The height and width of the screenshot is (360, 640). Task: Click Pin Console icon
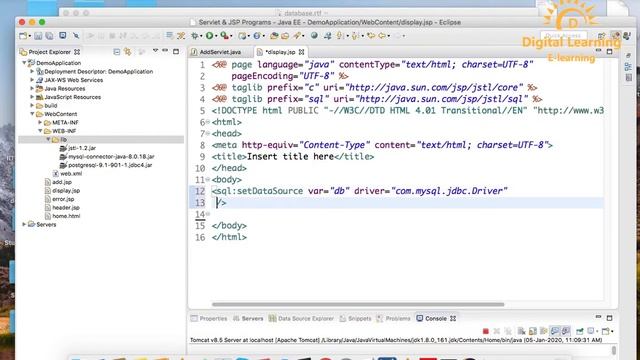[x=580, y=331]
